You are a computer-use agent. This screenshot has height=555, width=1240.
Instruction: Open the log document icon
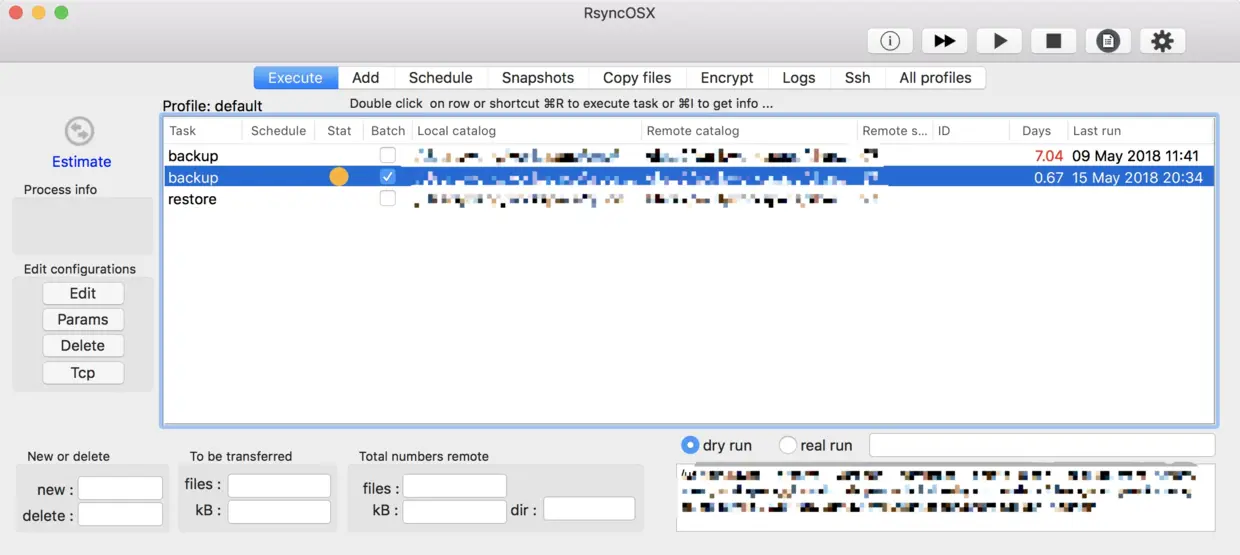point(1108,41)
